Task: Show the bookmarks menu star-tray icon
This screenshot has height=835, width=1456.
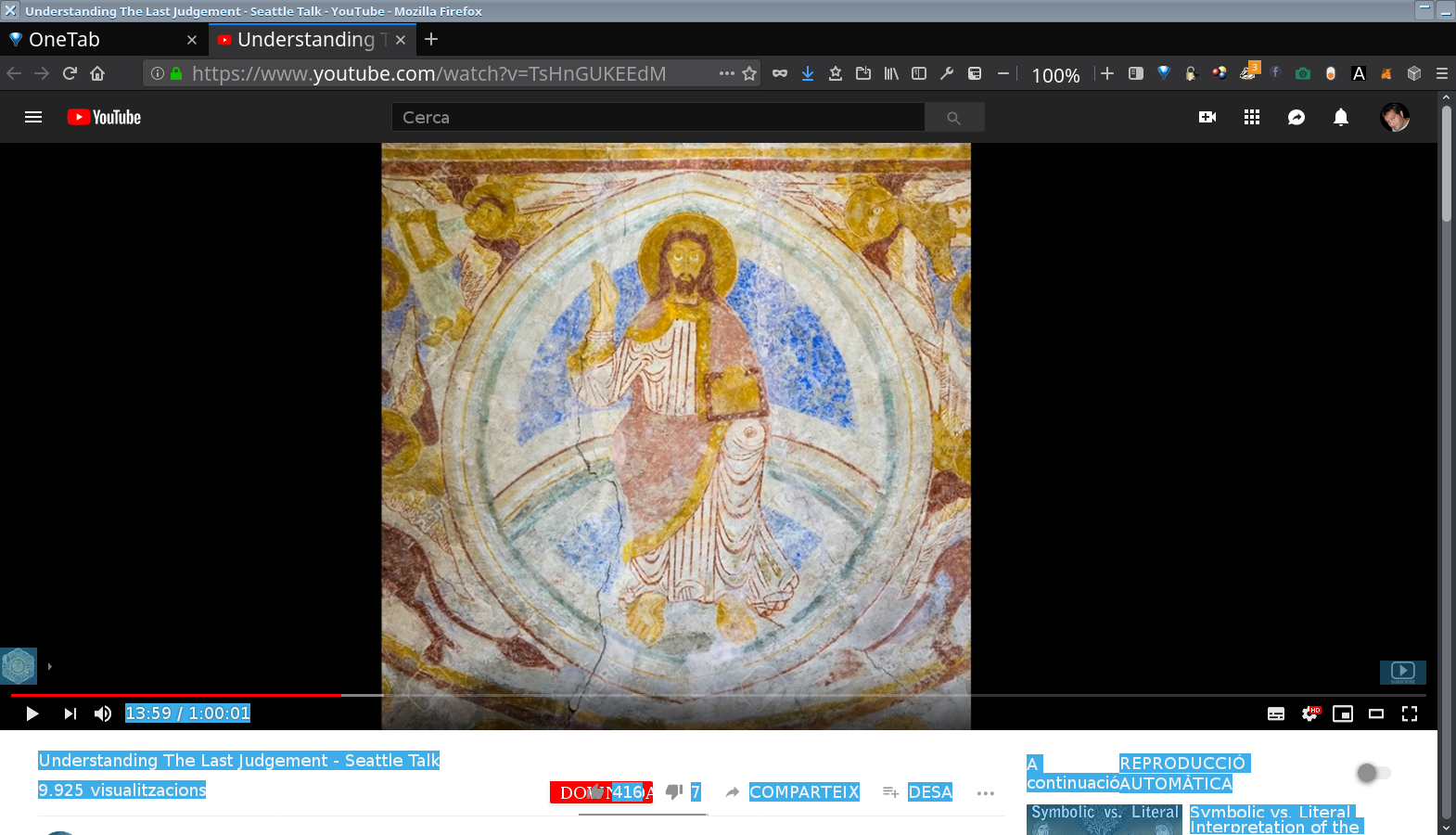Action: [836, 73]
